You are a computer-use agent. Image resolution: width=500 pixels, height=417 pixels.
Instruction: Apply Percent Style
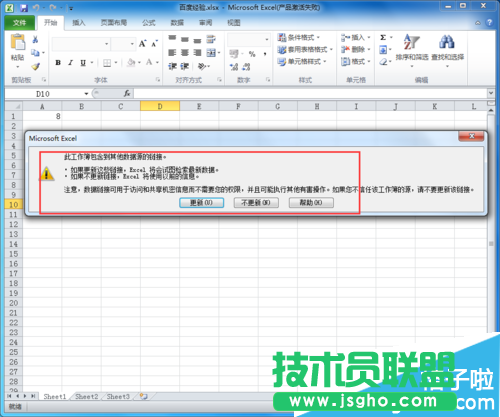pyautogui.click(x=252, y=54)
